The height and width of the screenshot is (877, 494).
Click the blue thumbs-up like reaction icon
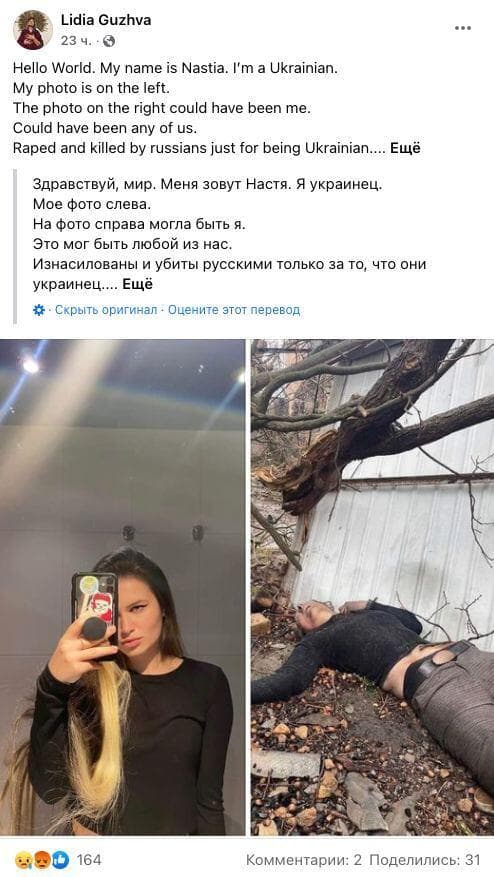pos(60,859)
